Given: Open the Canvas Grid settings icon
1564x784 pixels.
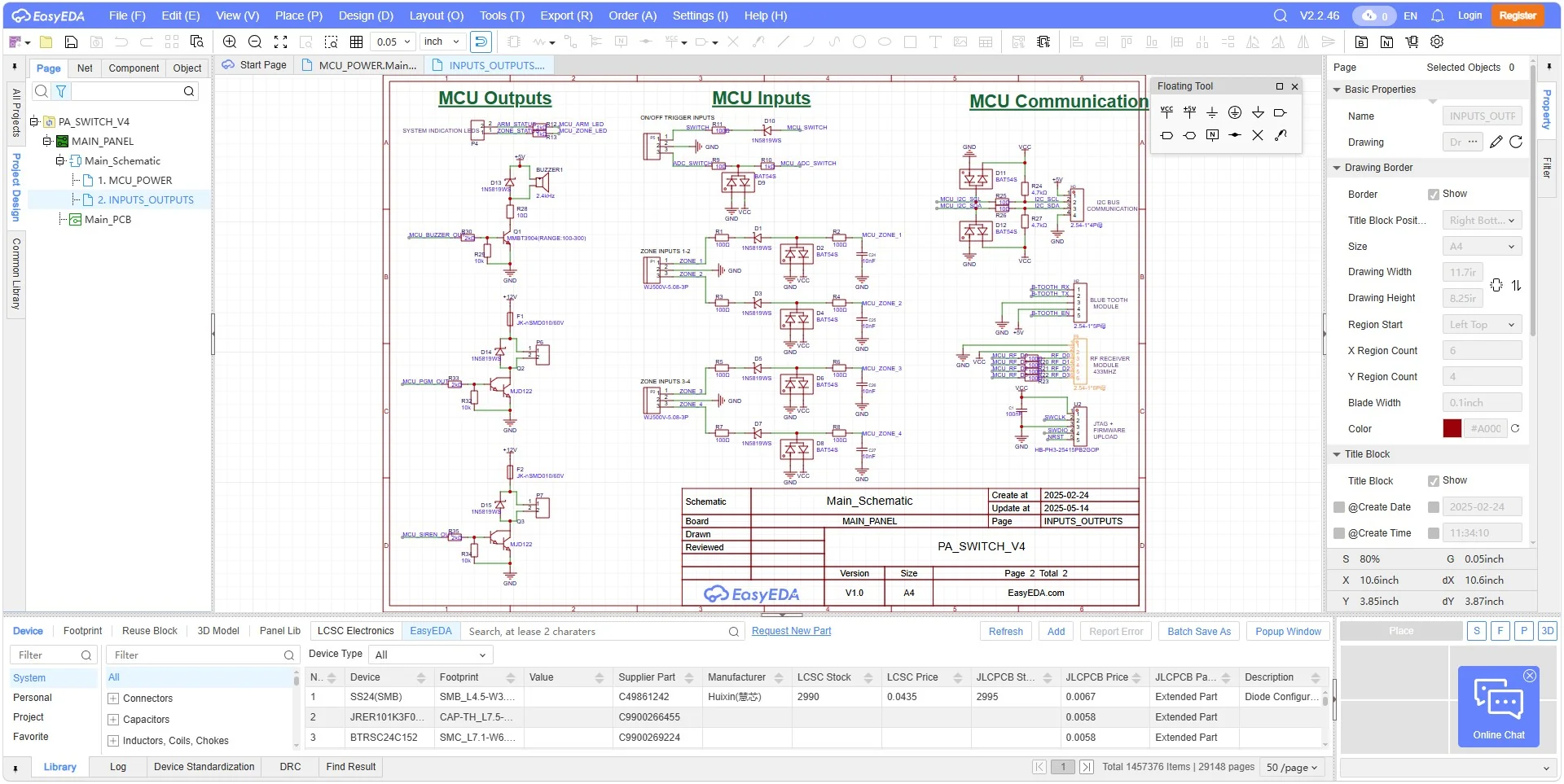Looking at the screenshot, I should (x=356, y=42).
